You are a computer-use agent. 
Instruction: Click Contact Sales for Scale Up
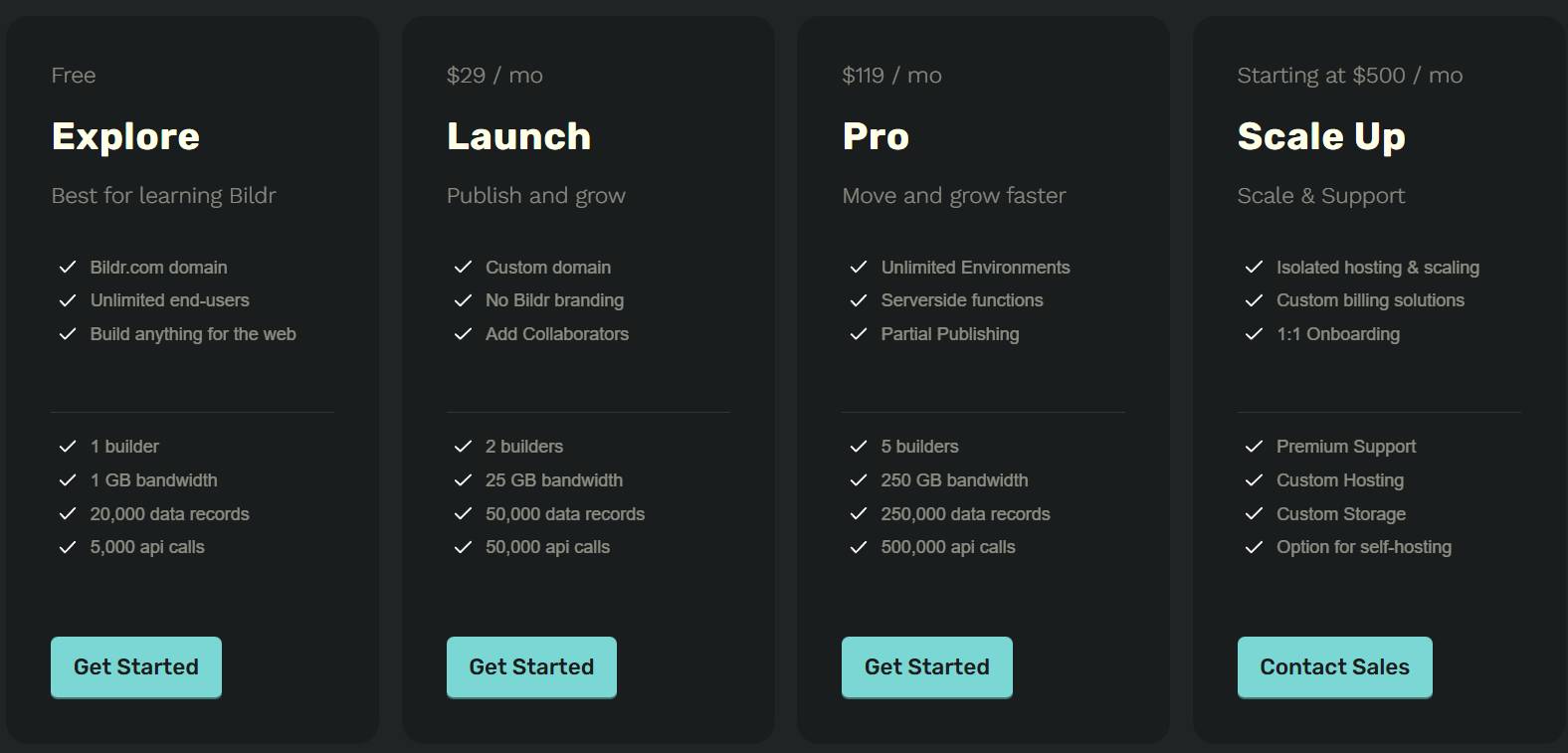coord(1334,666)
